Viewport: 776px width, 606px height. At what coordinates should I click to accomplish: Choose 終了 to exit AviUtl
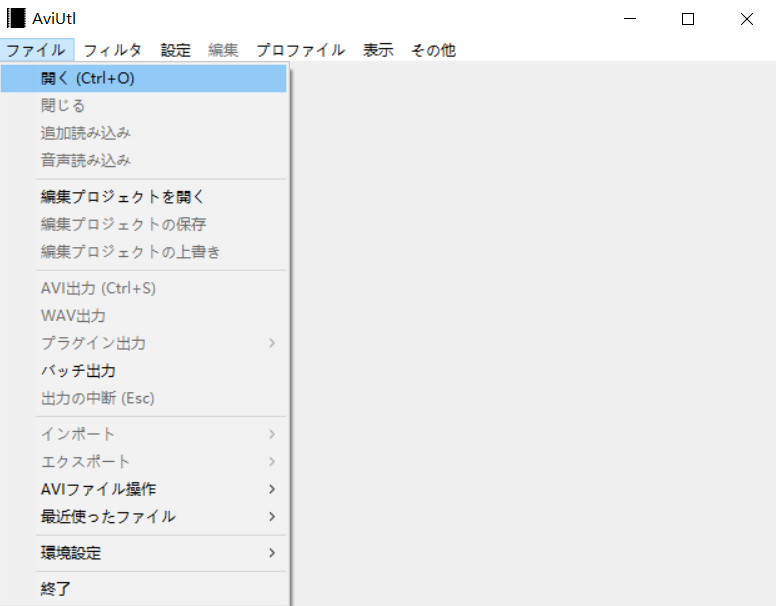pyautogui.click(x=144, y=589)
